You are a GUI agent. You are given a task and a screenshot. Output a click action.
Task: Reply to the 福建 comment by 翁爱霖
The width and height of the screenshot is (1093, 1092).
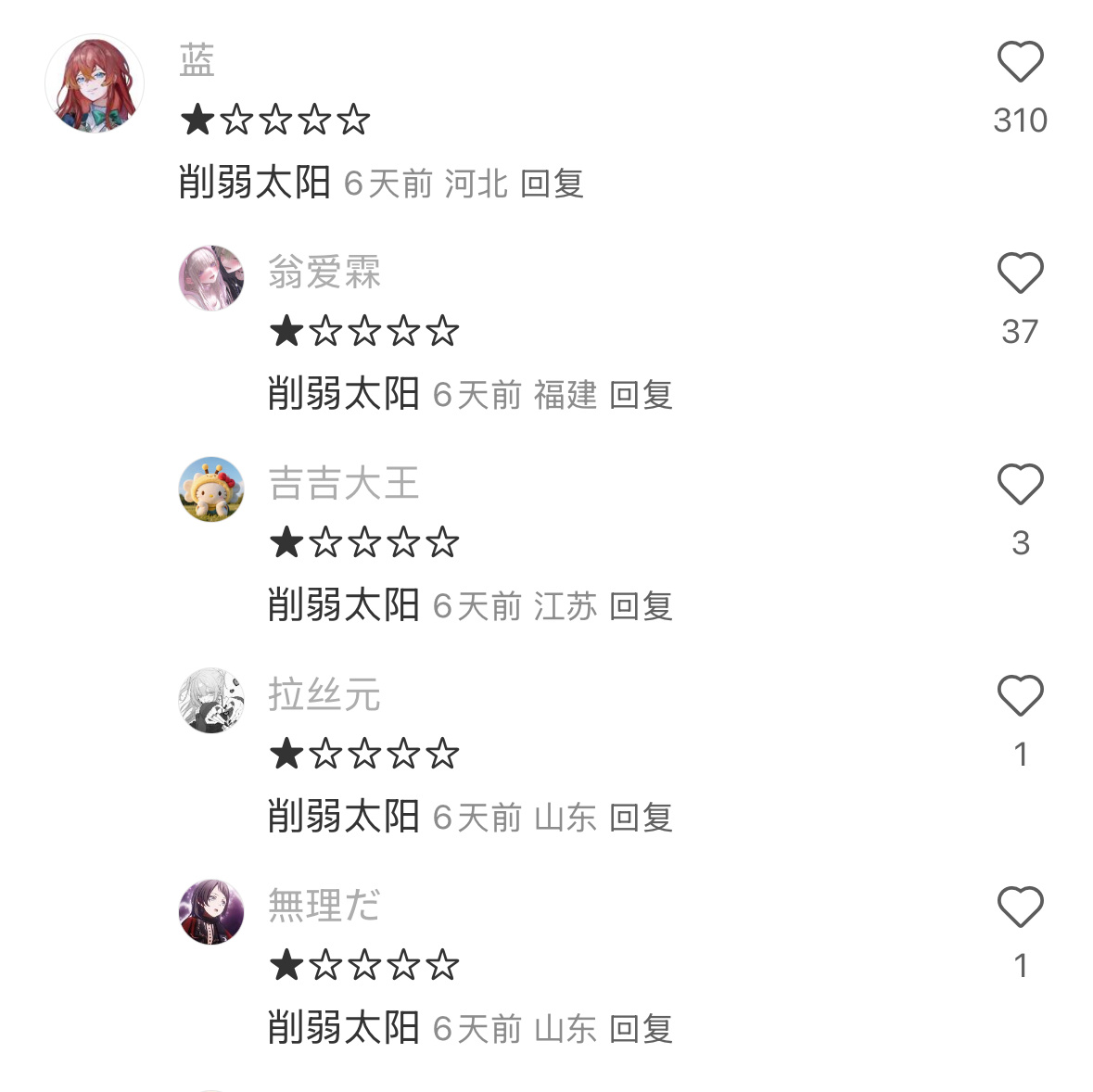[x=641, y=394]
